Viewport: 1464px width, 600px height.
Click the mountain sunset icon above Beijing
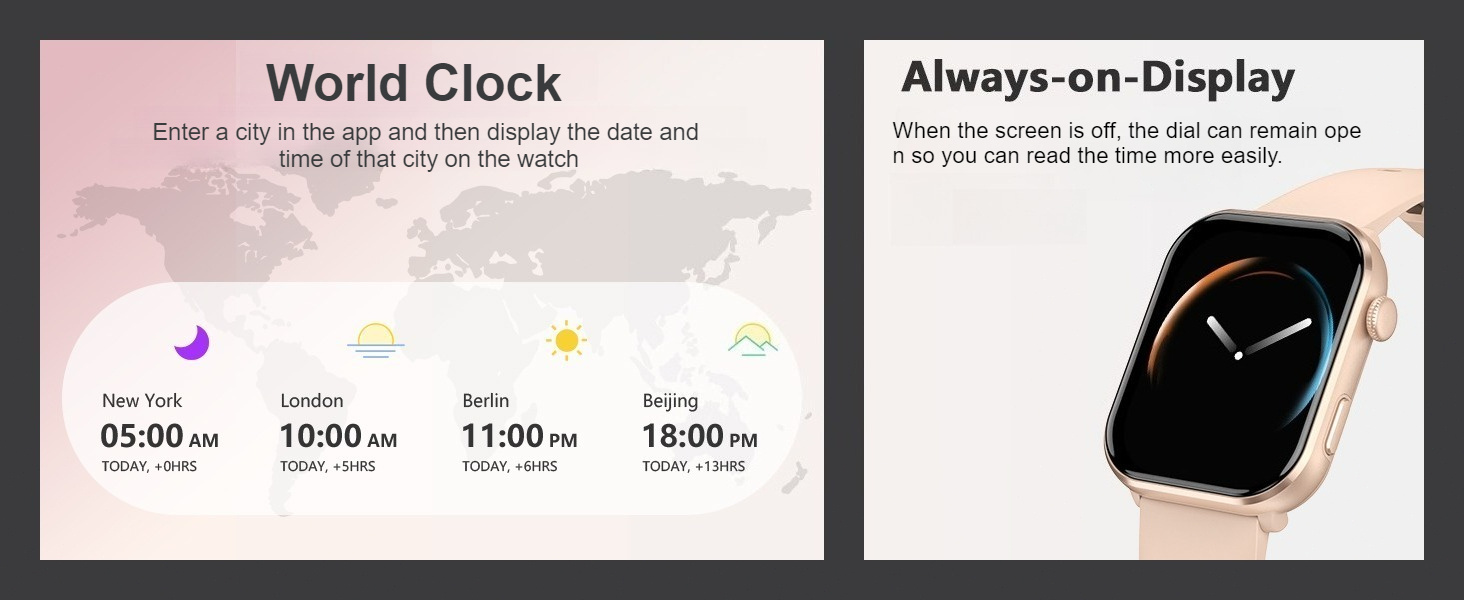752,340
